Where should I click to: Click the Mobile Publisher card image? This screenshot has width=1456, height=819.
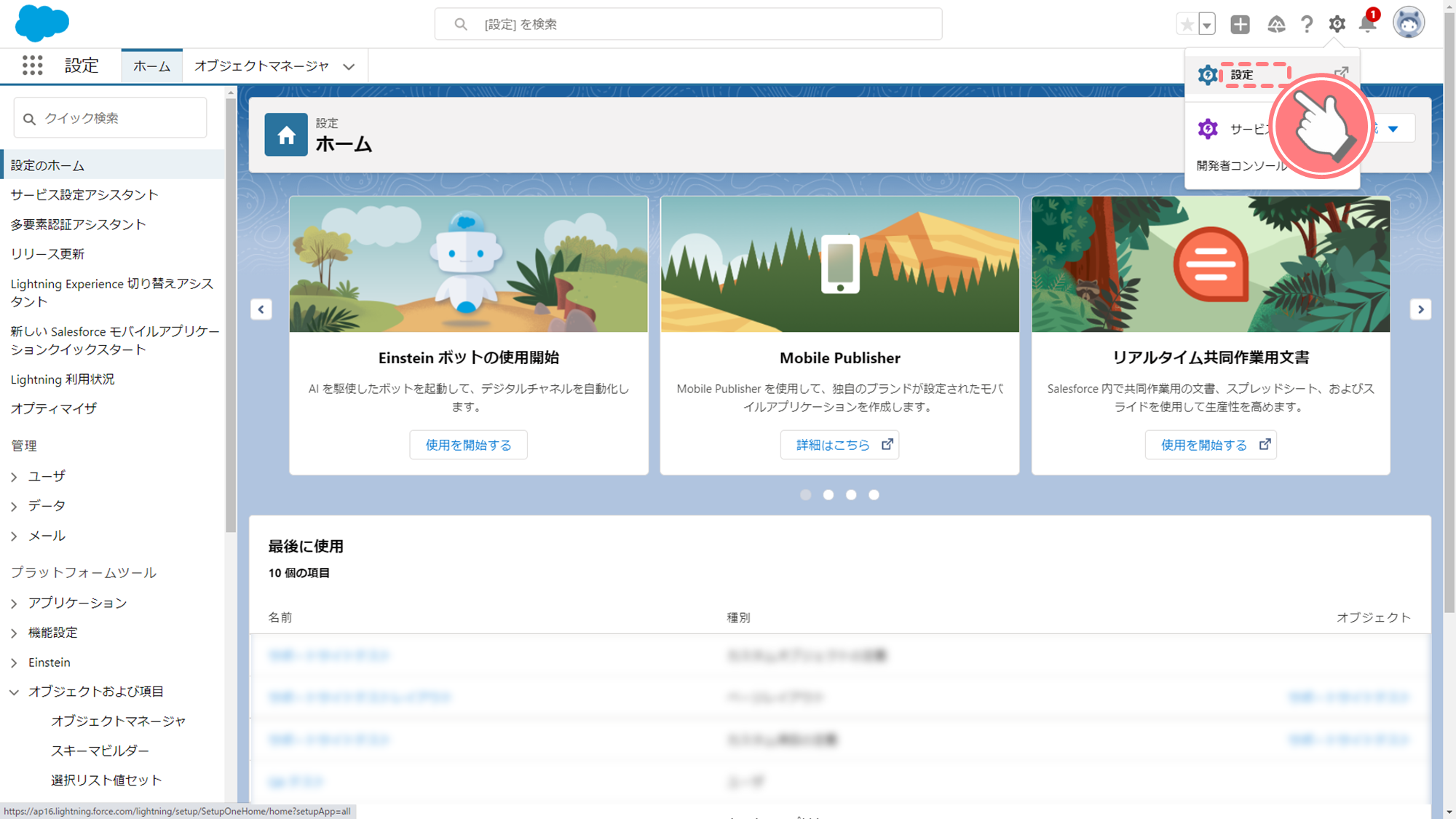click(839, 264)
